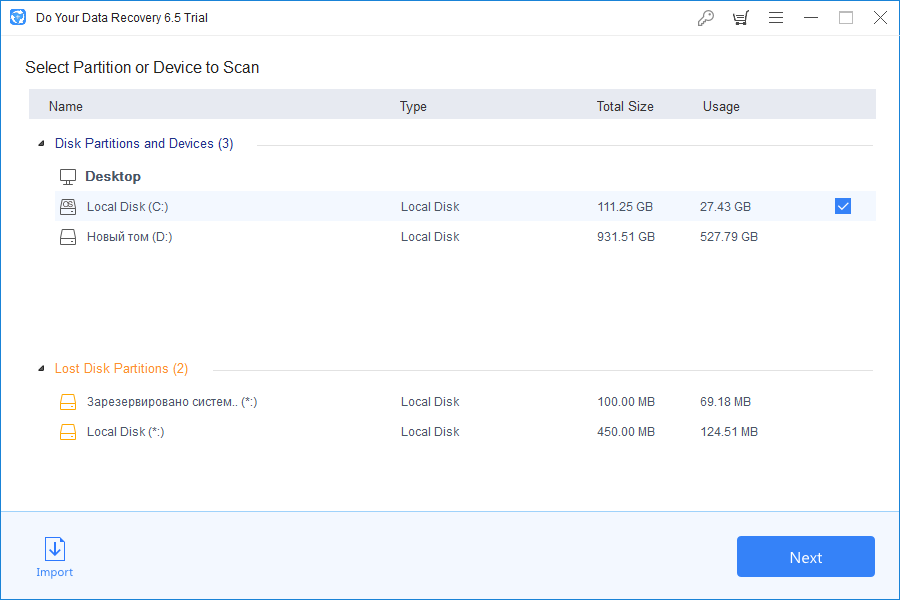900x600 pixels.
Task: Click the Do Your Data Recovery app logo
Action: click(x=17, y=17)
